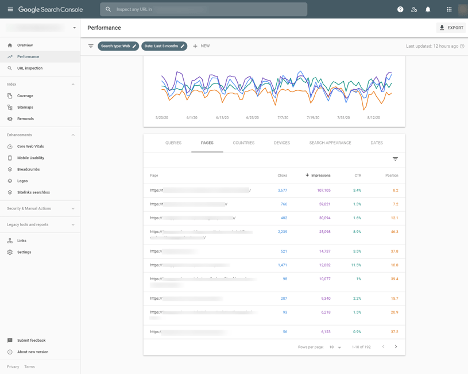Select Performance in the sidebar

tap(40, 57)
